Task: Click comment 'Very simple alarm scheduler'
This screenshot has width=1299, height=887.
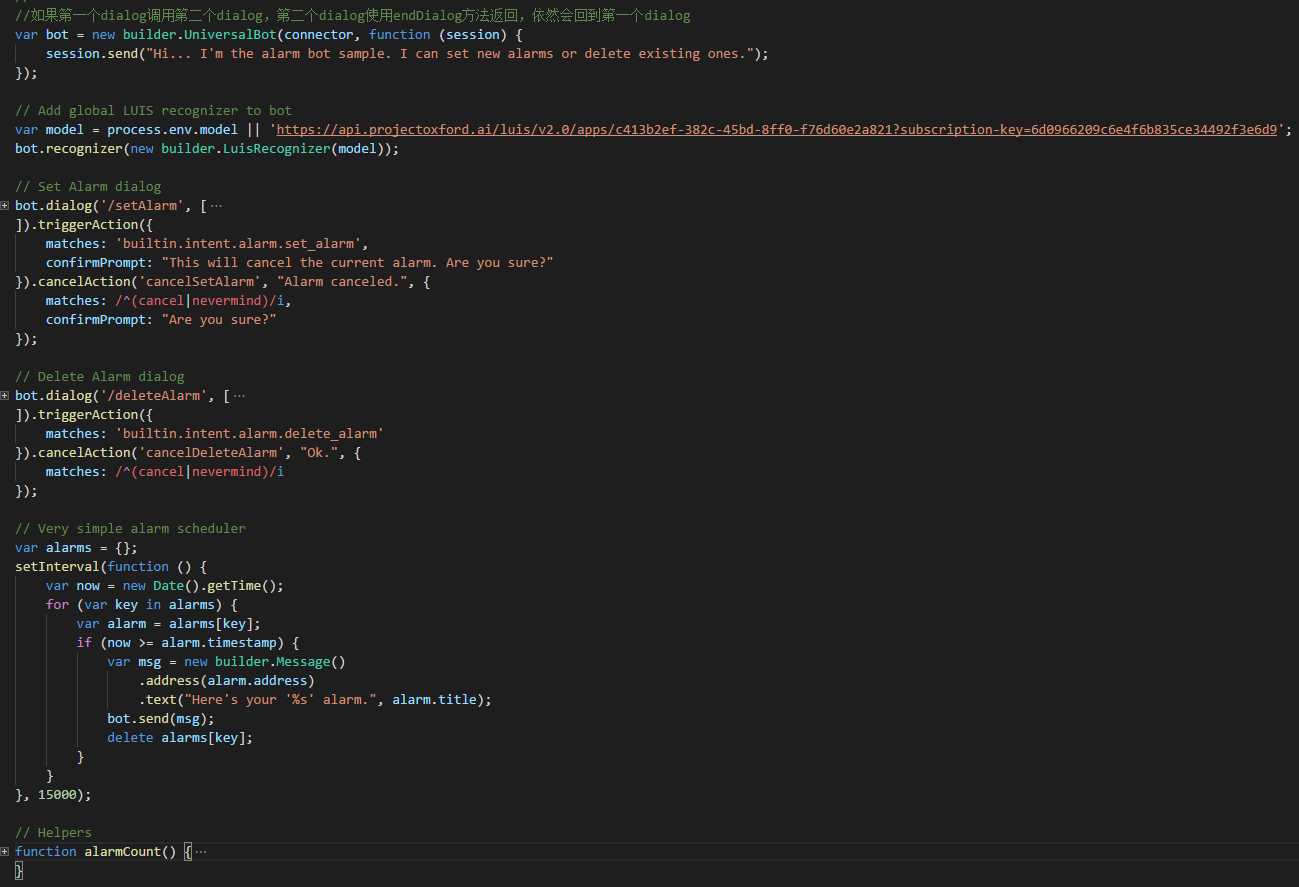Action: coord(130,529)
